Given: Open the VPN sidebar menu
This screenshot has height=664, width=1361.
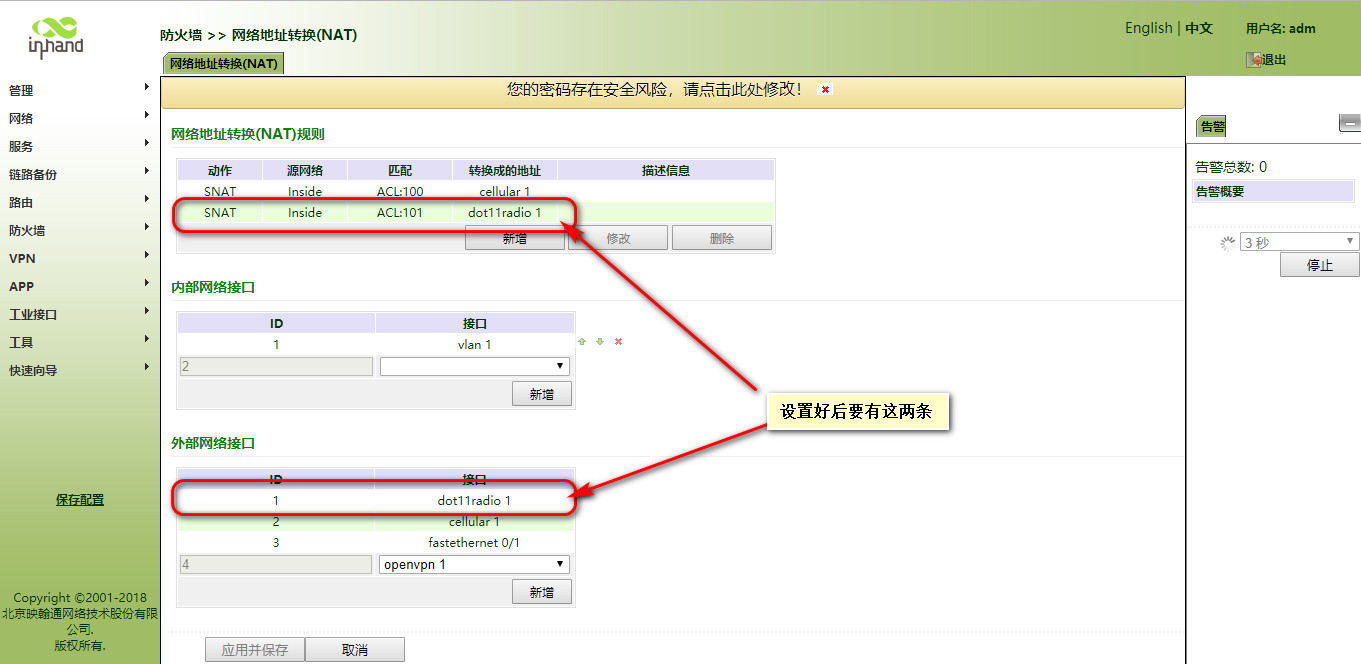Looking at the screenshot, I should [x=22, y=258].
